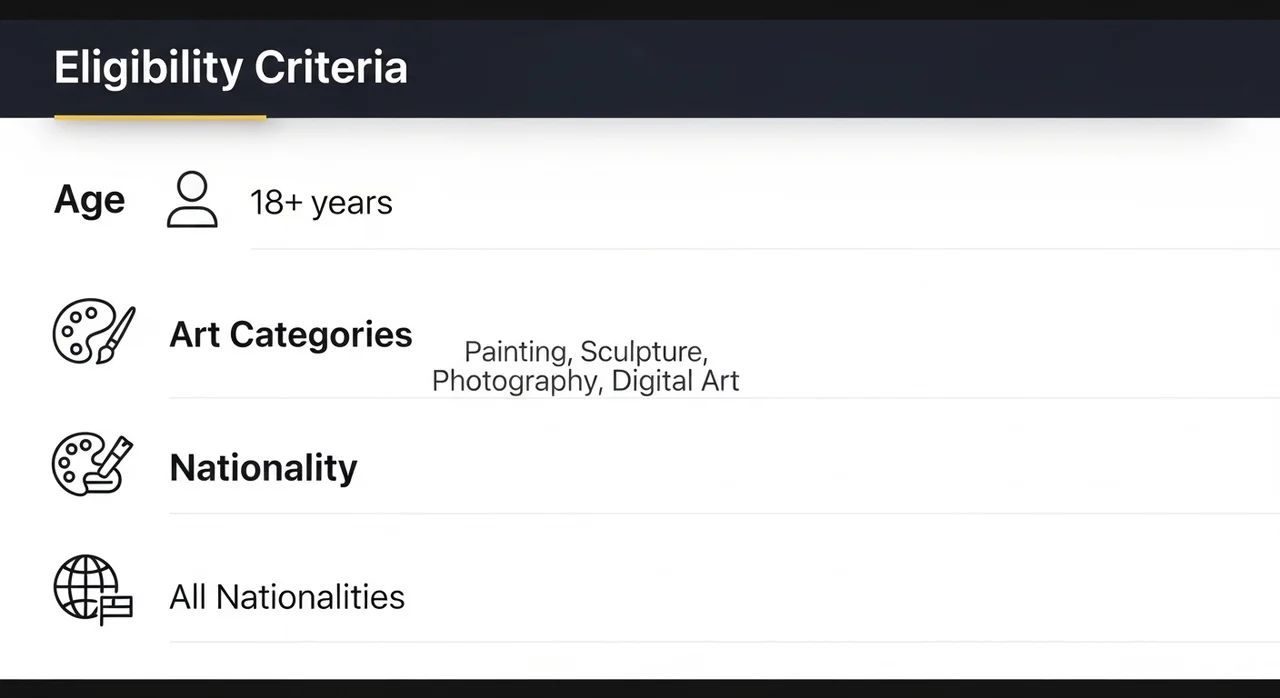This screenshot has width=1280, height=698.
Task: Click the Painting category text
Action: point(516,352)
